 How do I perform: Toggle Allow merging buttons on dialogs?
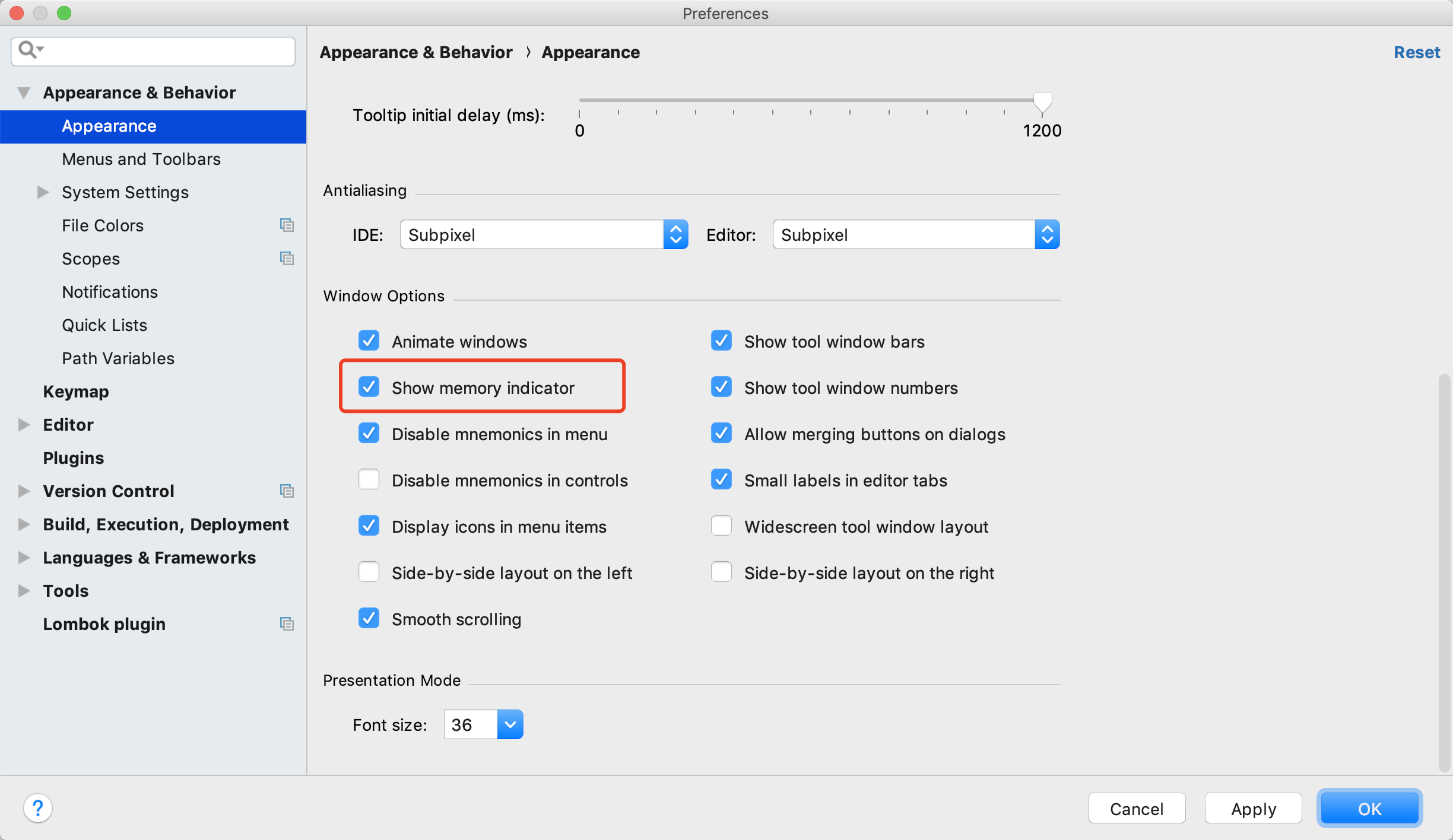(721, 433)
